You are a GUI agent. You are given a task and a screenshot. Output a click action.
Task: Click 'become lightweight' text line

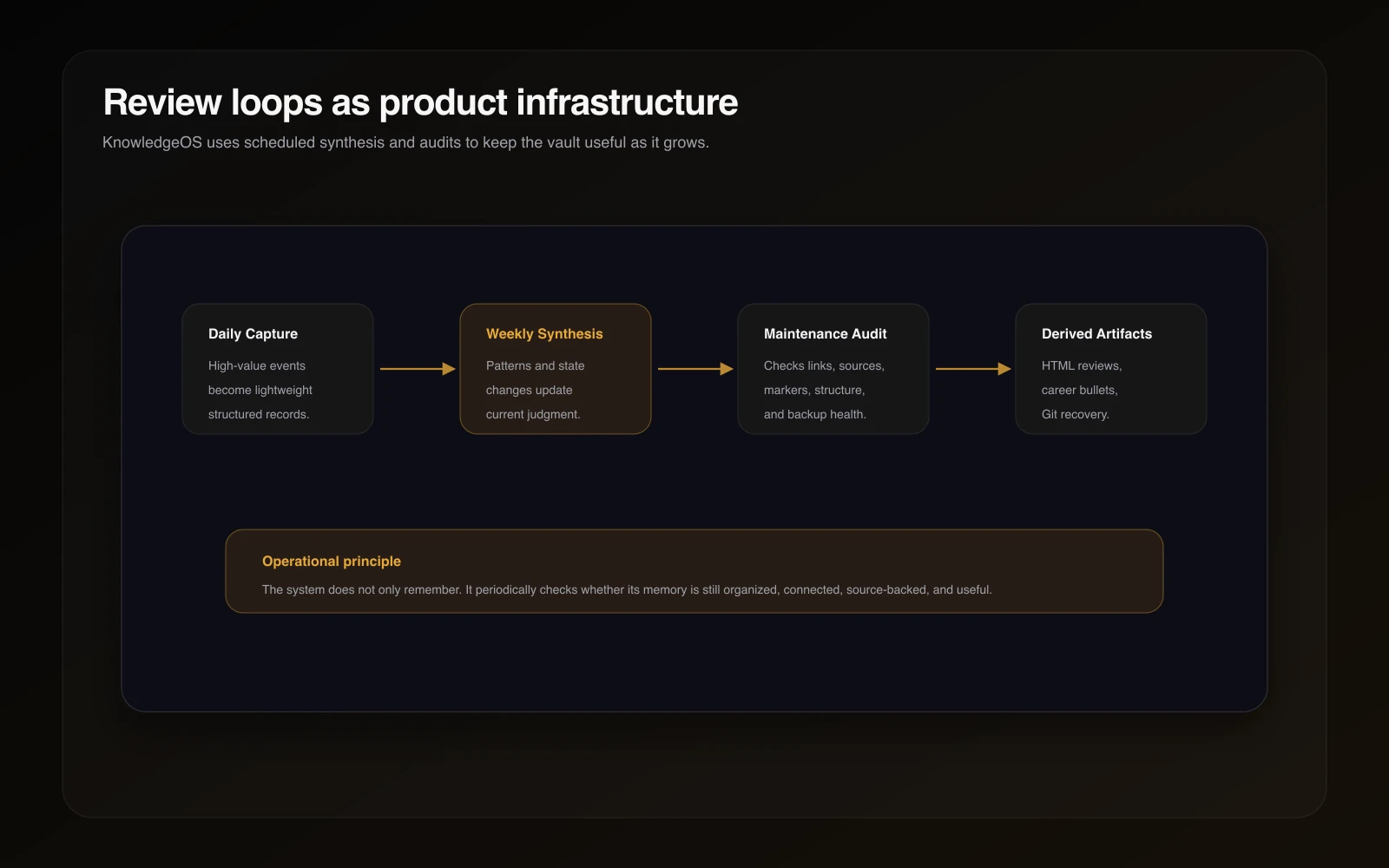click(x=260, y=391)
